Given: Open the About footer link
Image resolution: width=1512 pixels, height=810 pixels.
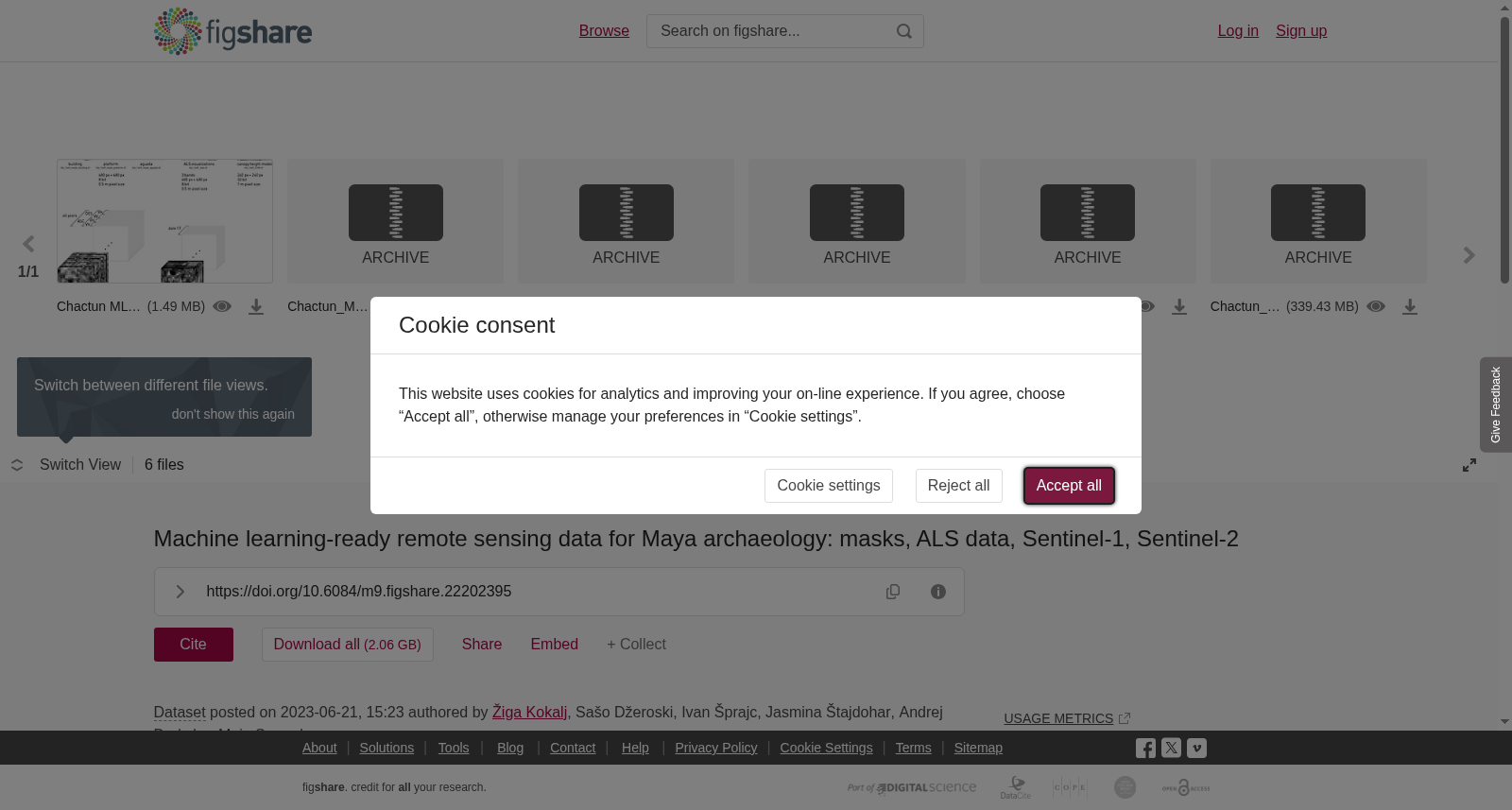Looking at the screenshot, I should (319, 748).
